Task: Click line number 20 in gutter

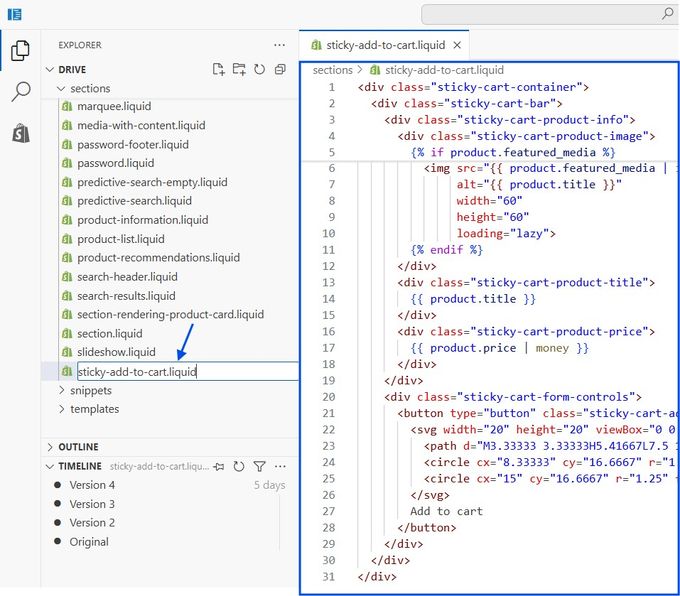Action: point(329,397)
